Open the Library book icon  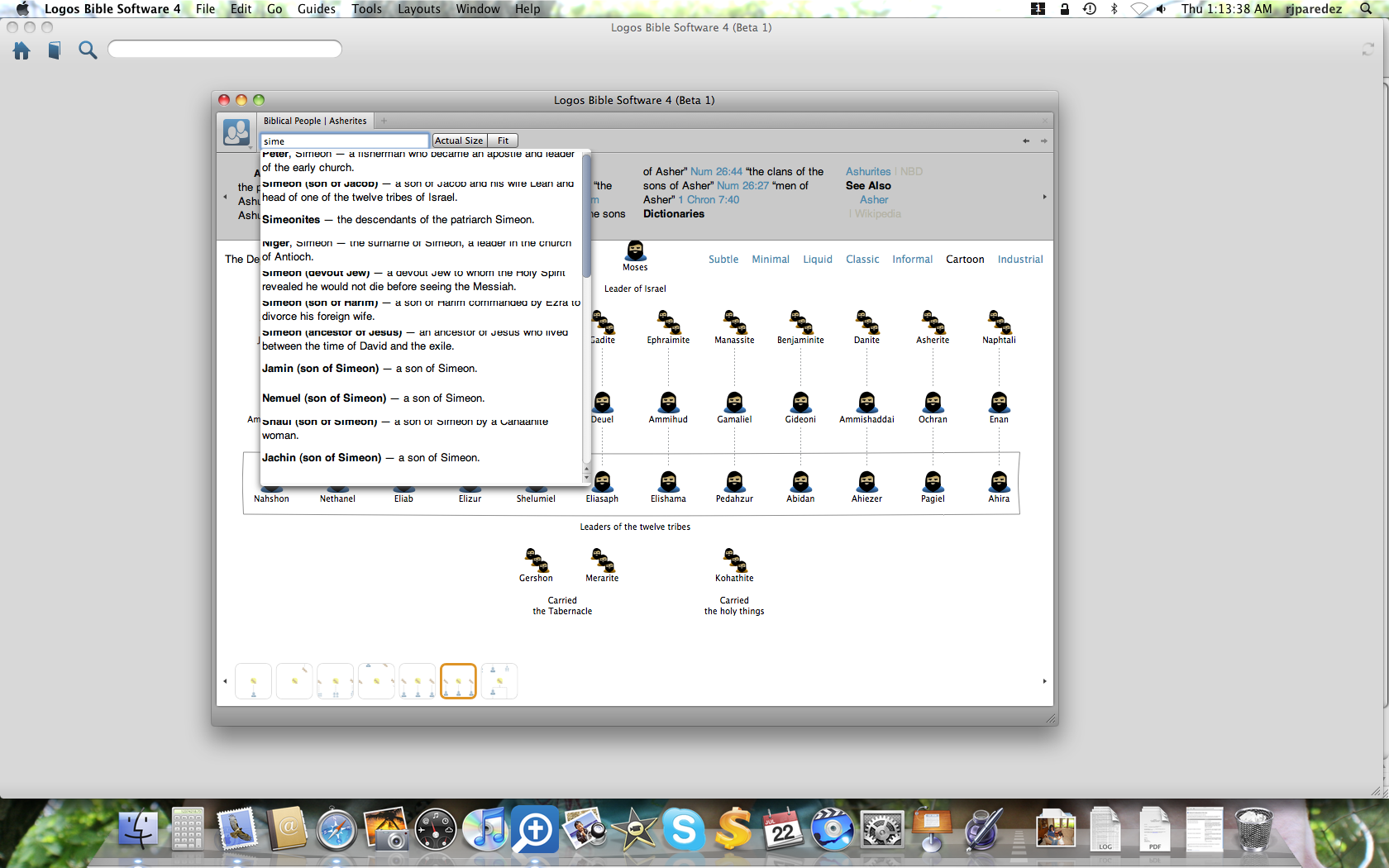tap(54, 50)
